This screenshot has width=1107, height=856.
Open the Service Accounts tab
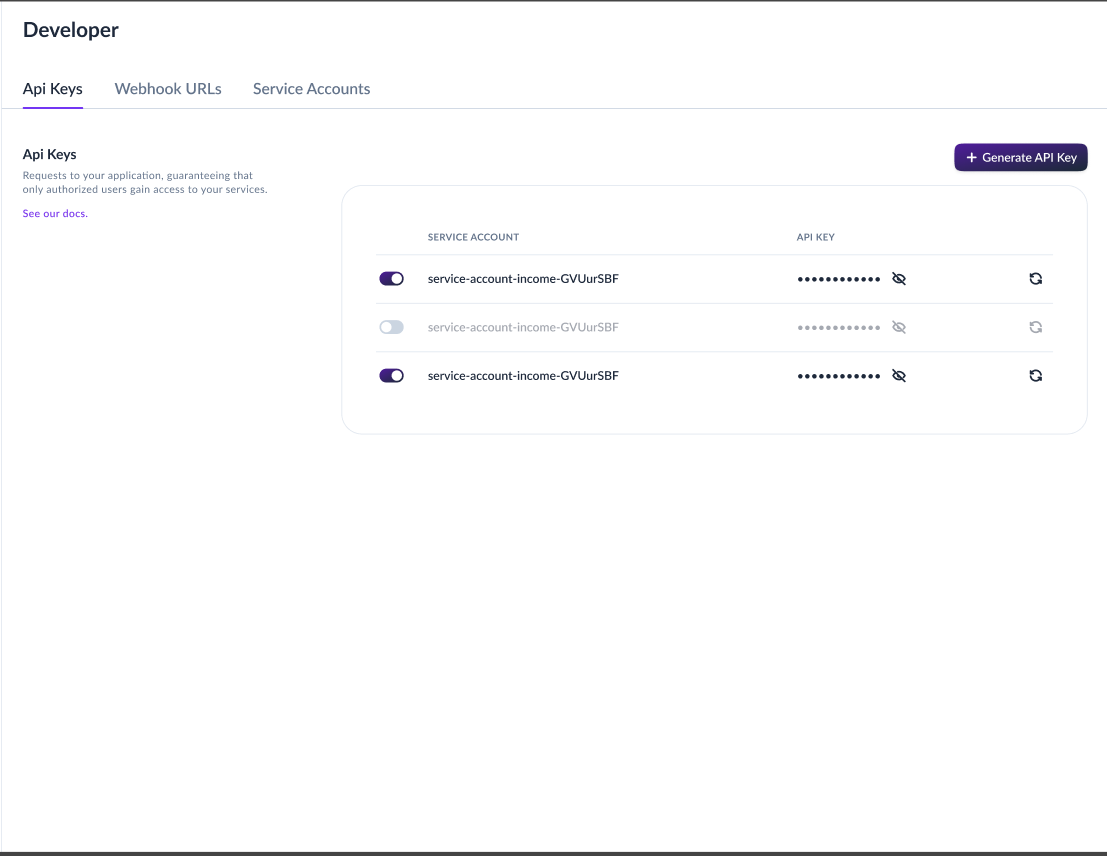point(311,88)
